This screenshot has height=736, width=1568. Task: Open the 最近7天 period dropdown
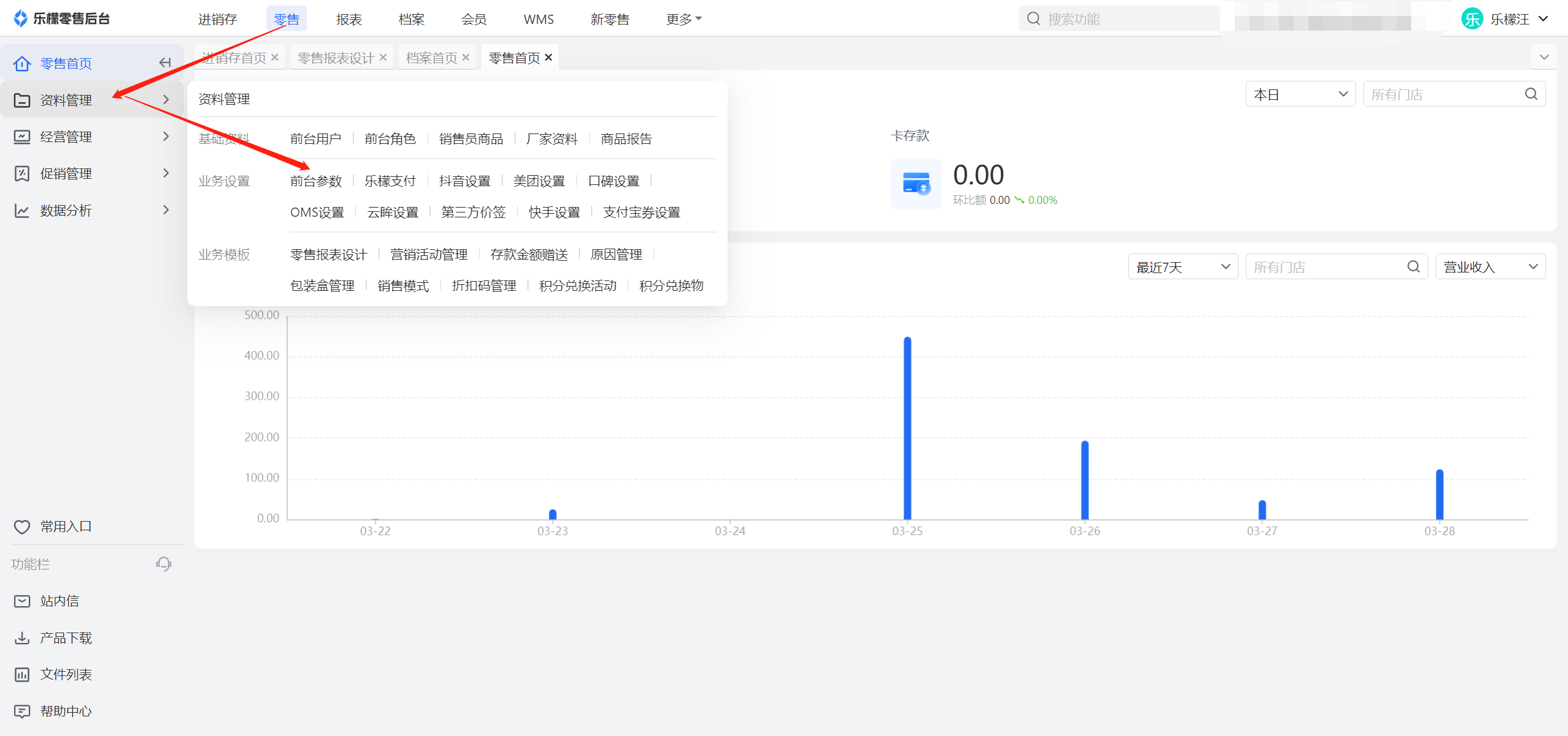1183,267
